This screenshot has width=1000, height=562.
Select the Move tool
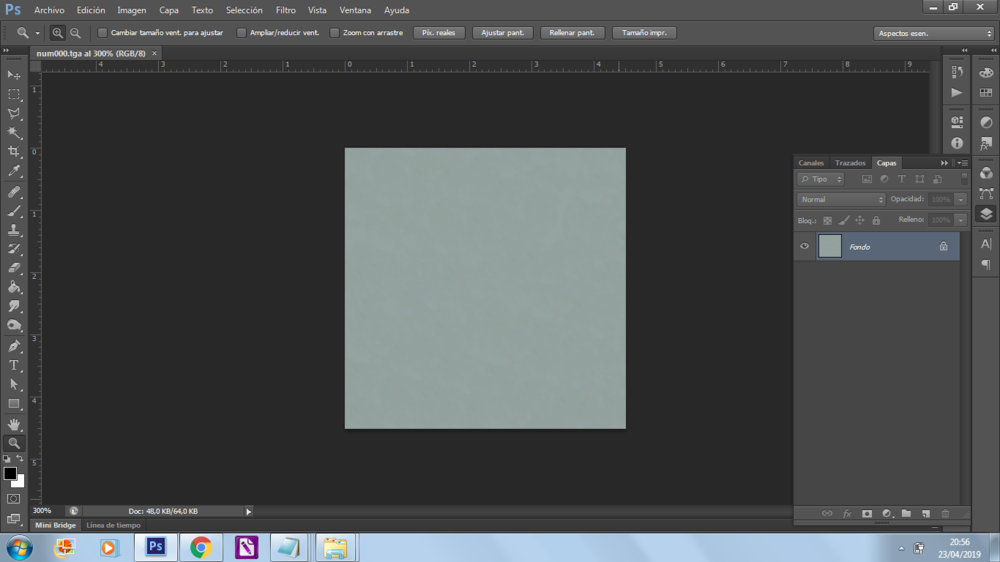[x=14, y=75]
